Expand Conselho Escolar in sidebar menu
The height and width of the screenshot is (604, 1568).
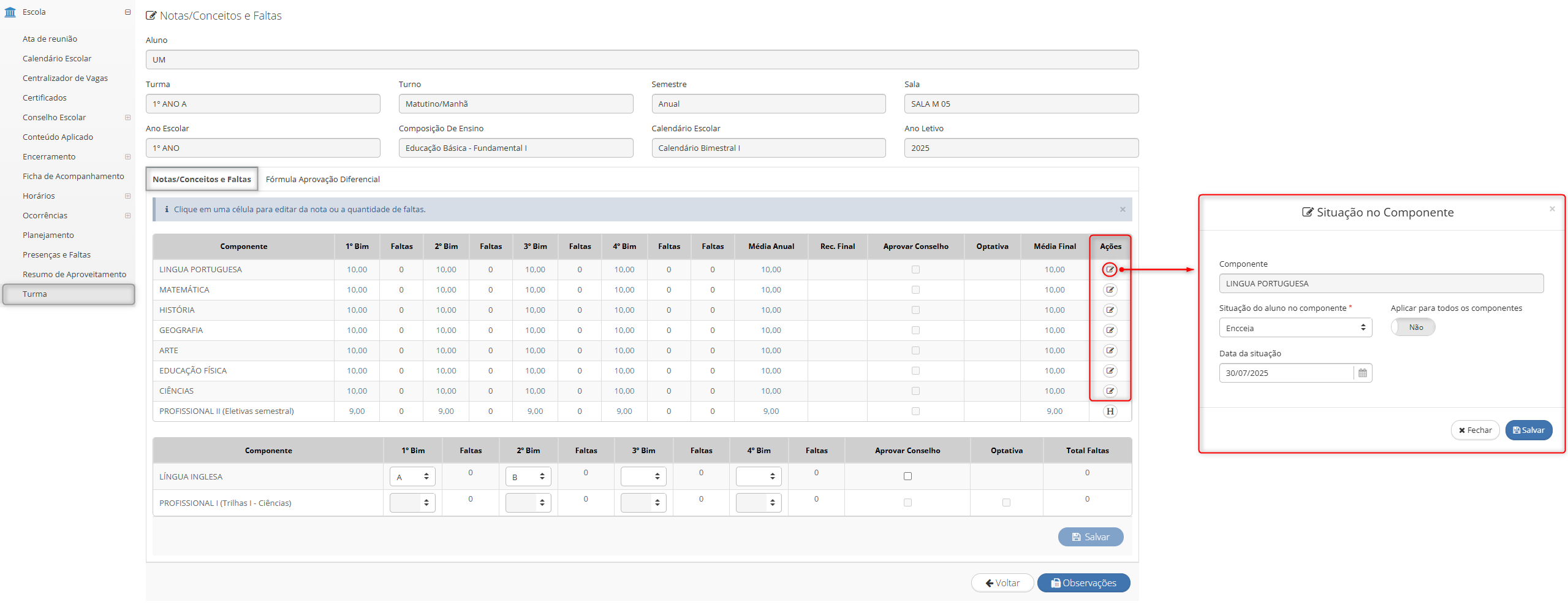pos(127,118)
